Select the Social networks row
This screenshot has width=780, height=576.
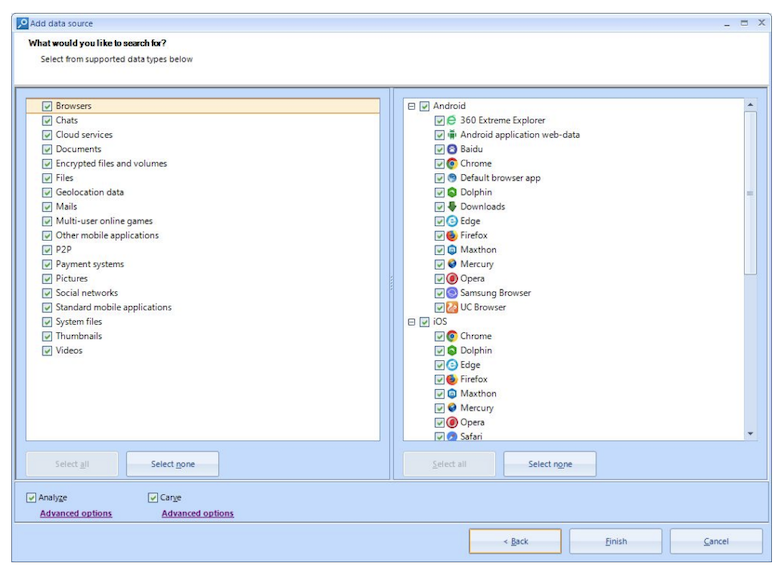(203, 293)
